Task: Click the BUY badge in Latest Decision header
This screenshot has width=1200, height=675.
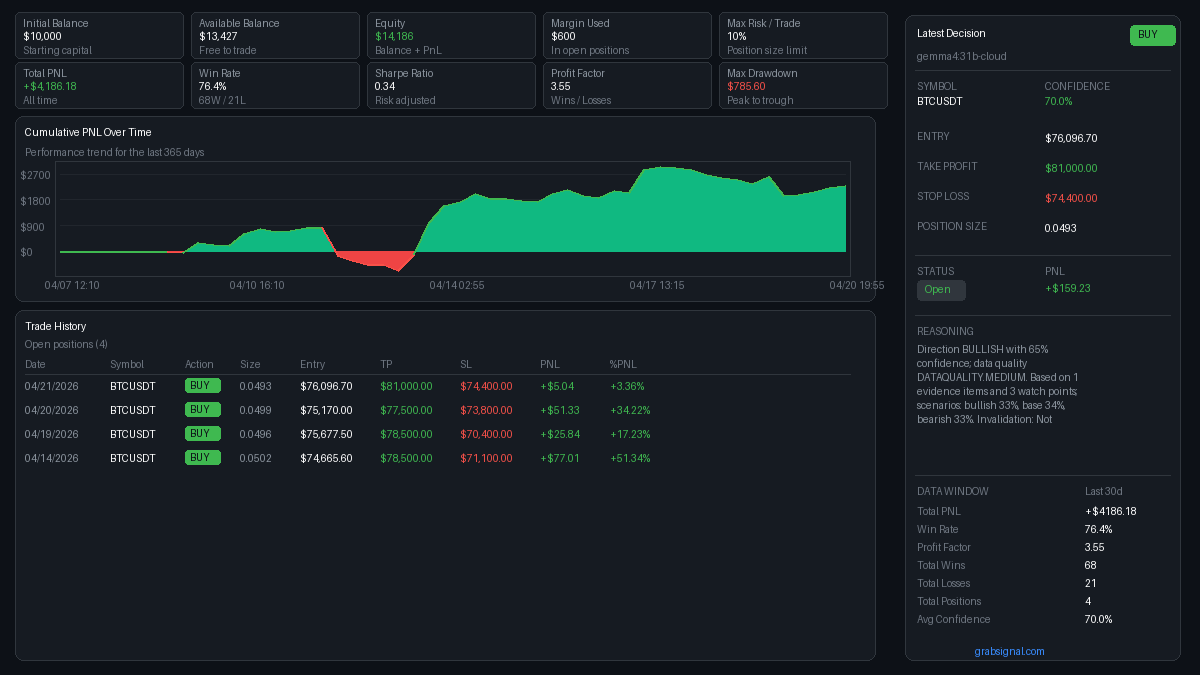Action: coord(1152,35)
